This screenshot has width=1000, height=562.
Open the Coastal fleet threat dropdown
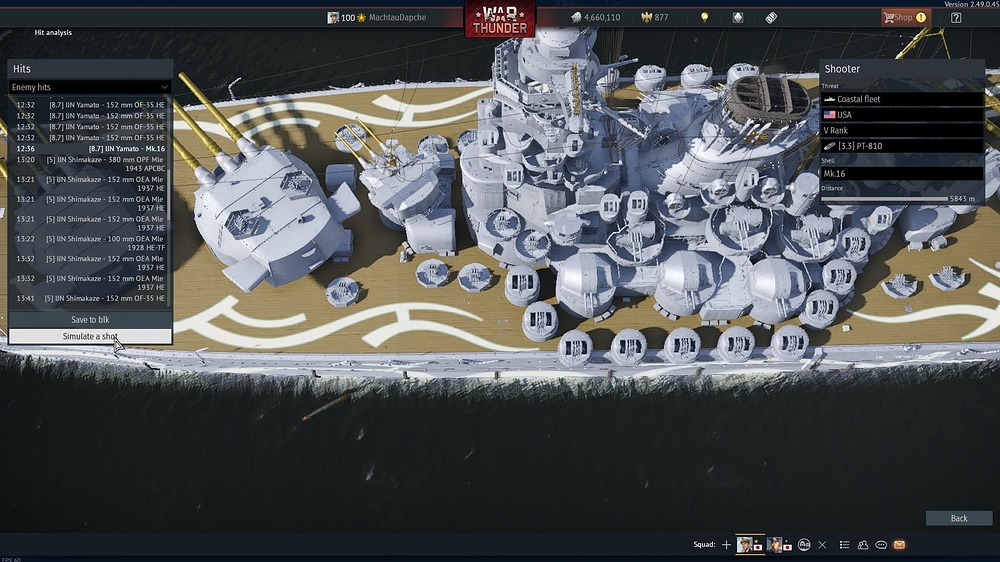(x=901, y=99)
